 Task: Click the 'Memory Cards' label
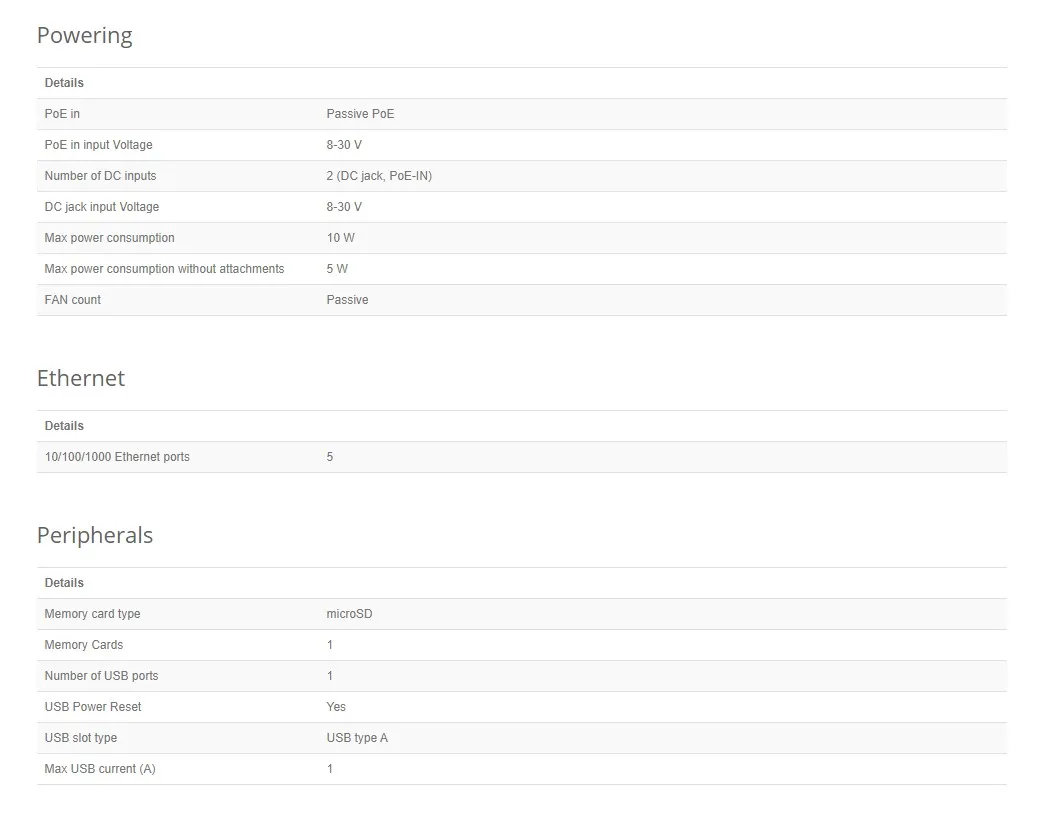click(84, 645)
